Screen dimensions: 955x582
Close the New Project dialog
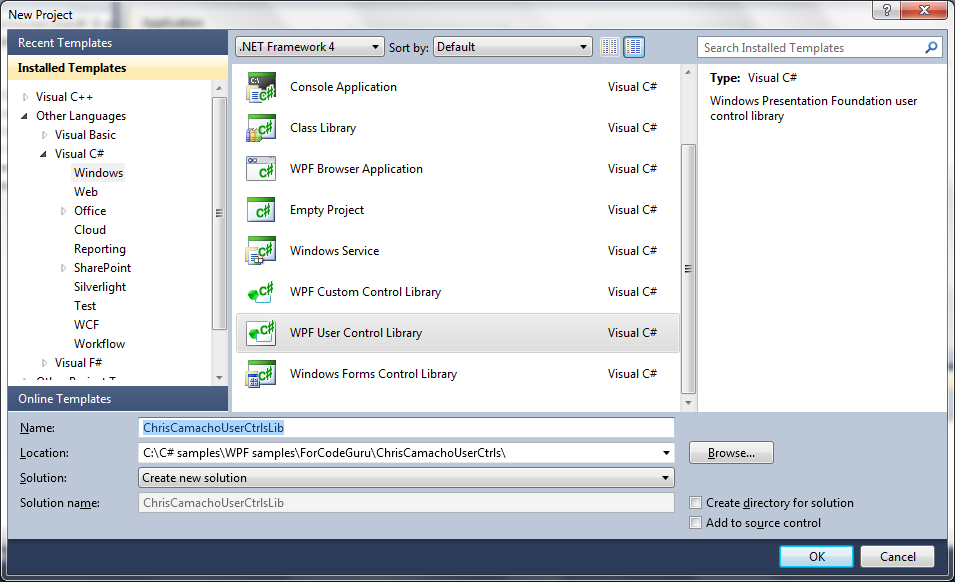click(924, 10)
